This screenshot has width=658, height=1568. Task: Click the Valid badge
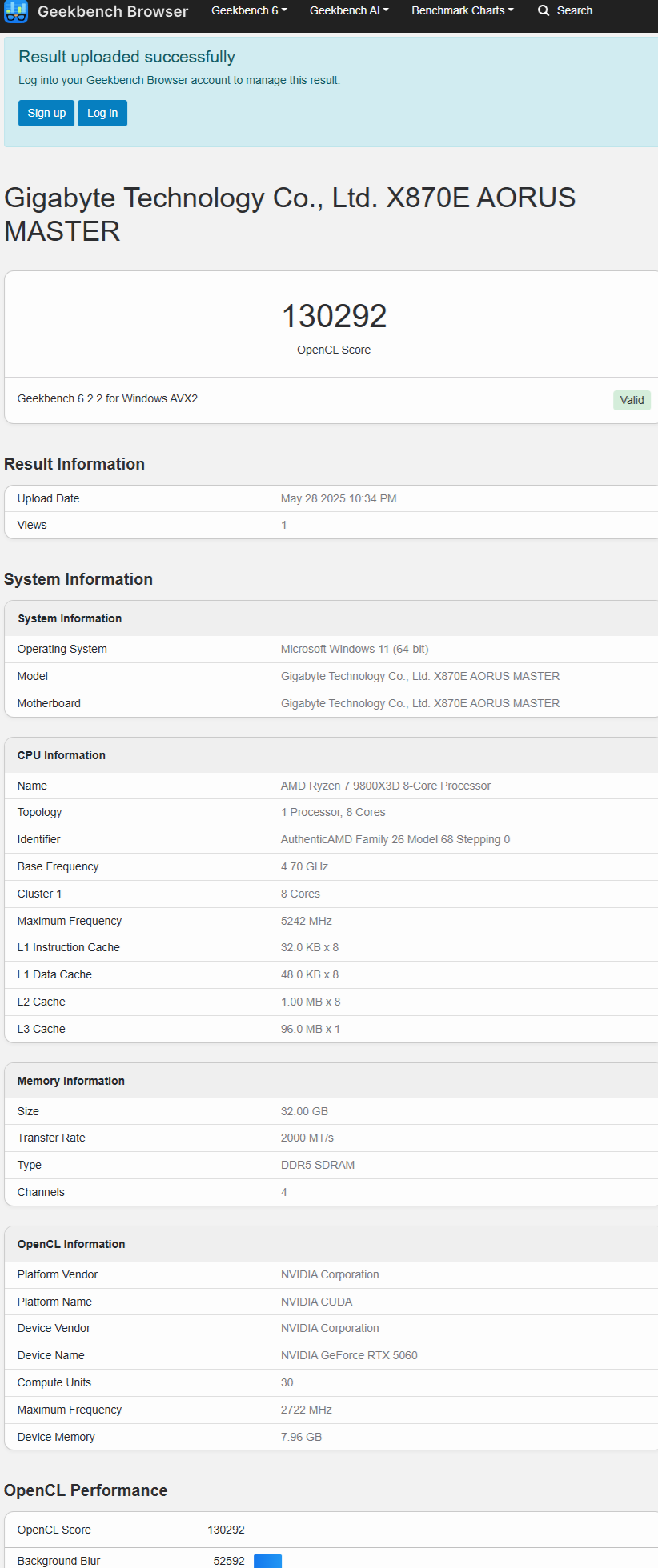[632, 400]
